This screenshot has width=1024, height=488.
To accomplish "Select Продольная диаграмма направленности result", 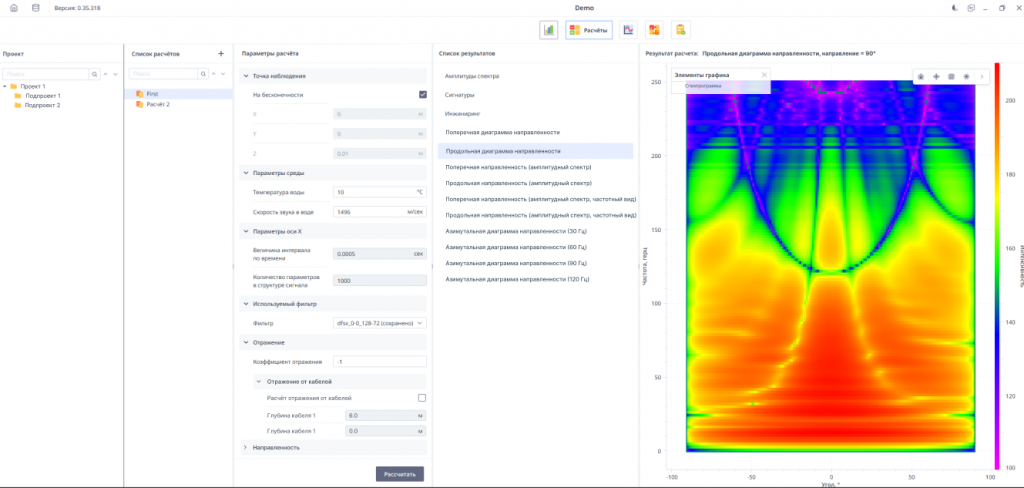I will [x=536, y=151].
